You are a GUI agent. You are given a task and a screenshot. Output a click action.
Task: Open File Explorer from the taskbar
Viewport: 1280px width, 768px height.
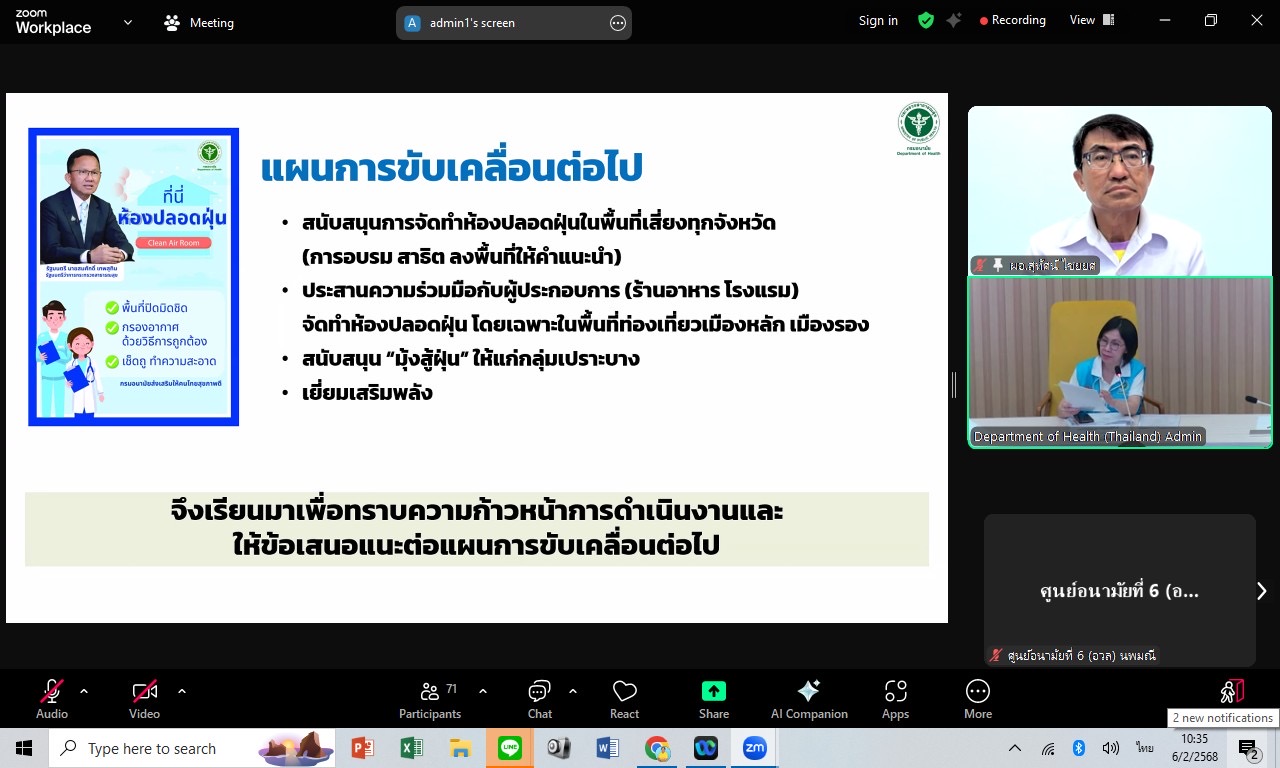pyautogui.click(x=460, y=748)
